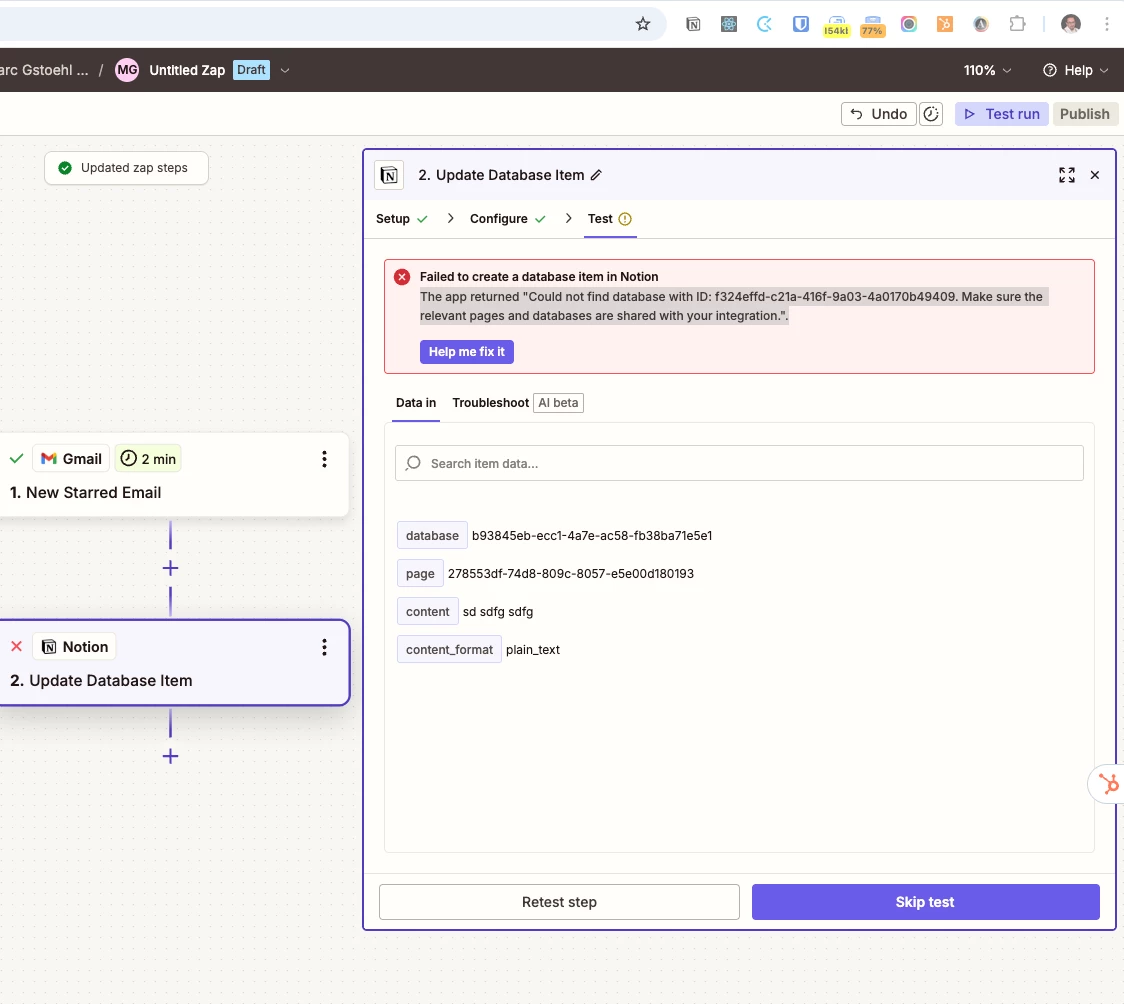1124x1004 pixels.
Task: Click the red error icon in alert
Action: click(402, 277)
